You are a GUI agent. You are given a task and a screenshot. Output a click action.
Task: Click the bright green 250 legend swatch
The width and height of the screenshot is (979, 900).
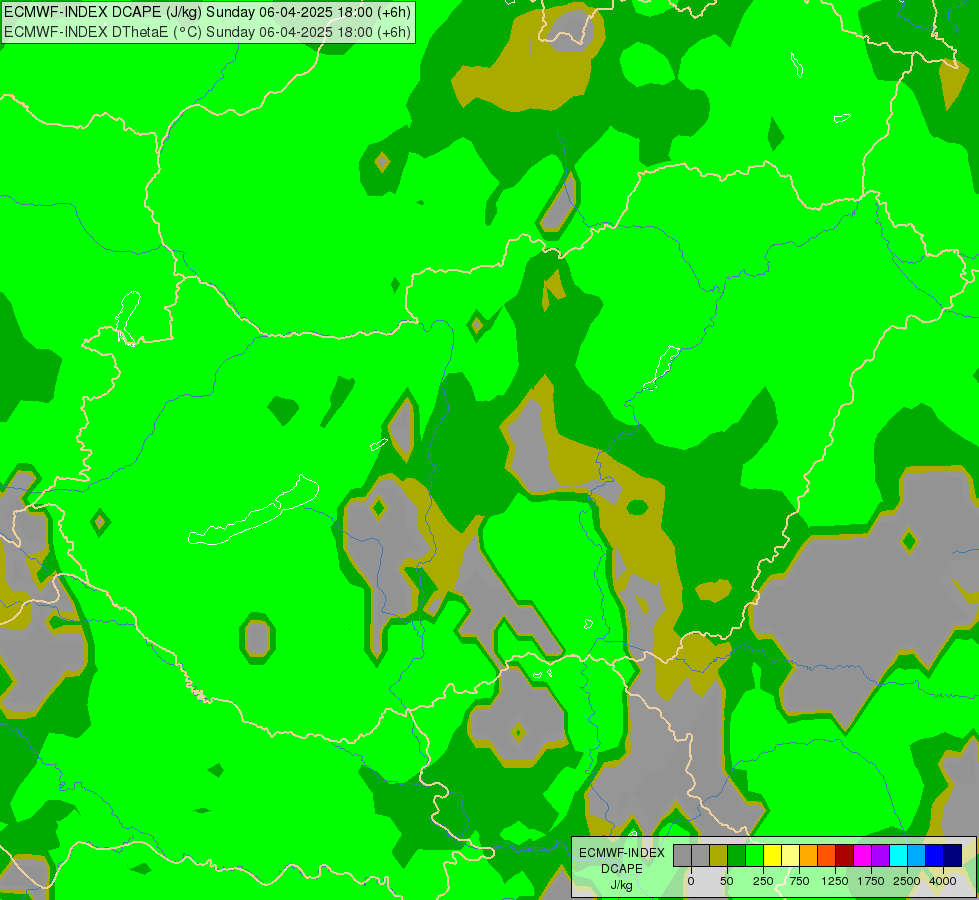[754, 855]
